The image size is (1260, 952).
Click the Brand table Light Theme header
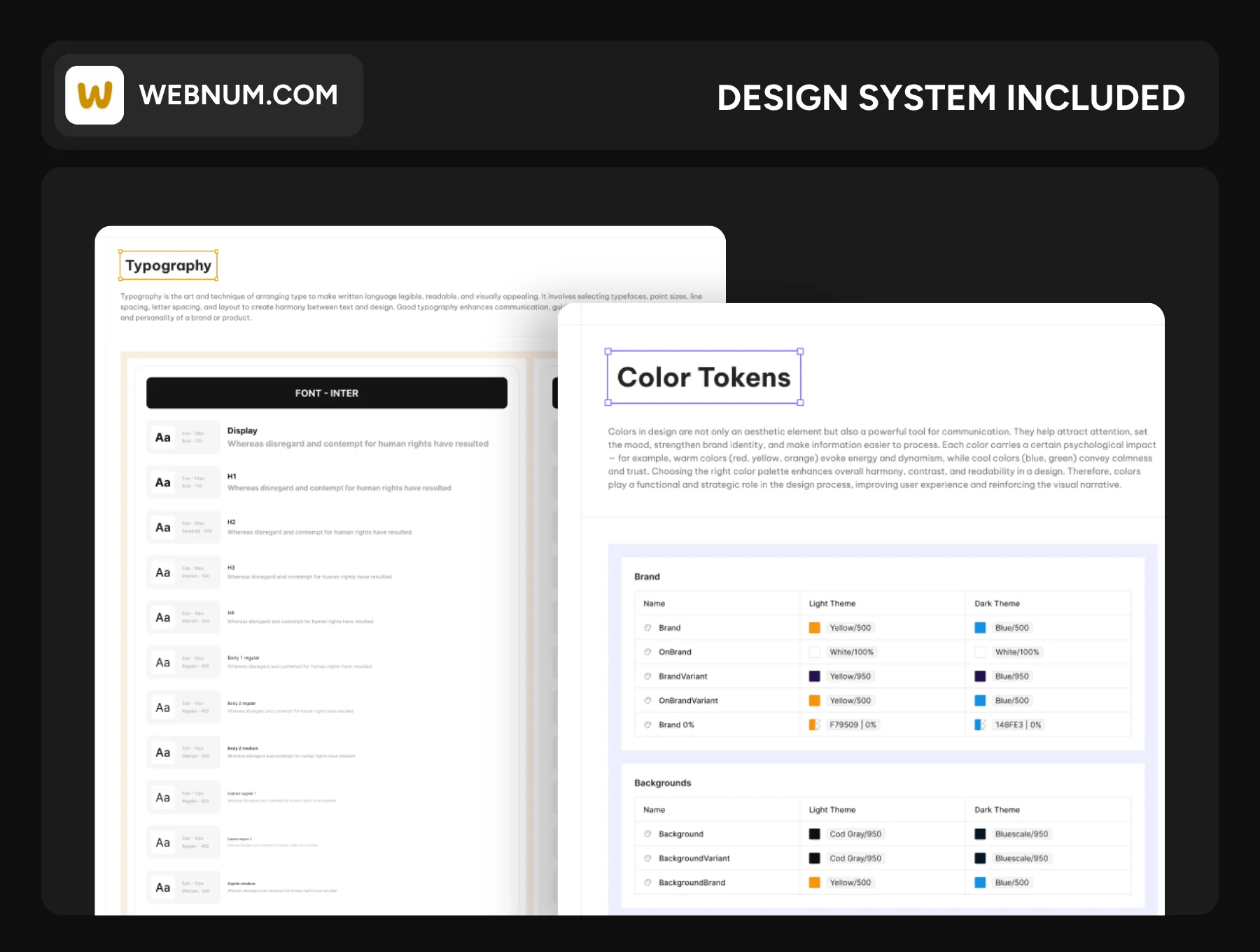832,603
